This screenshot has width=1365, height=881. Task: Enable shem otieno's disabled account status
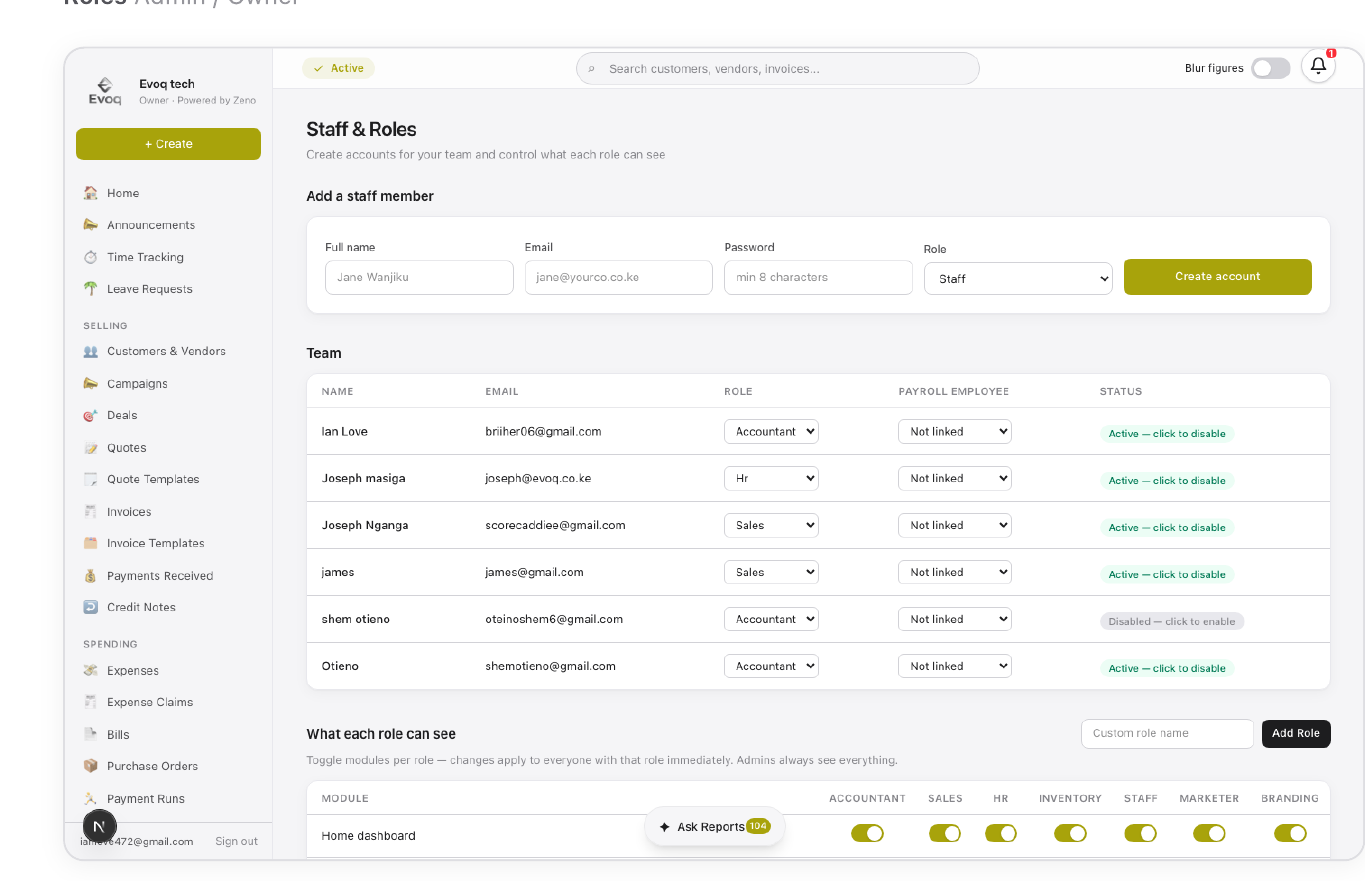click(x=1172, y=622)
